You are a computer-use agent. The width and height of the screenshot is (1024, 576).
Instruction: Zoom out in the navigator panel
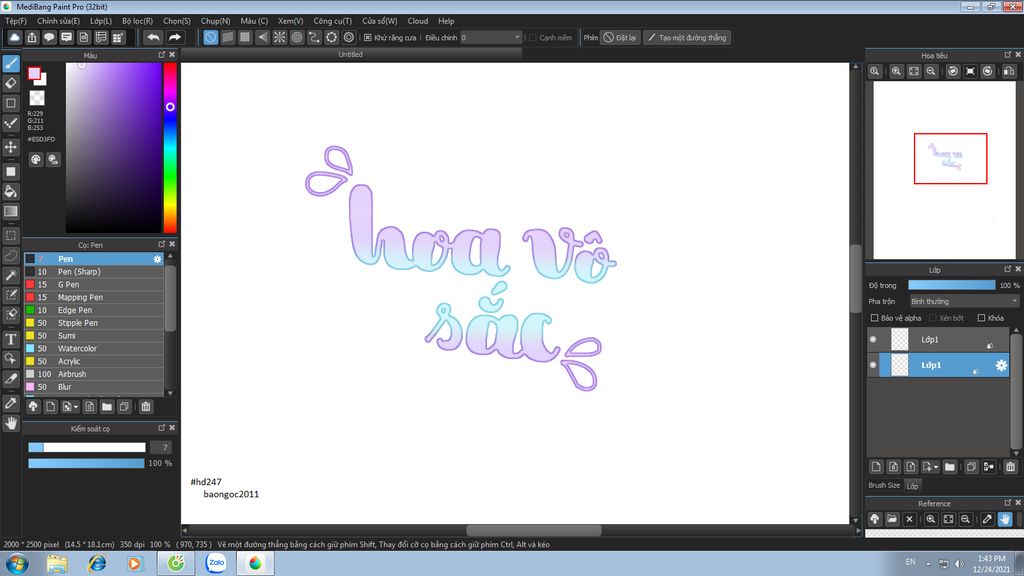(931, 71)
